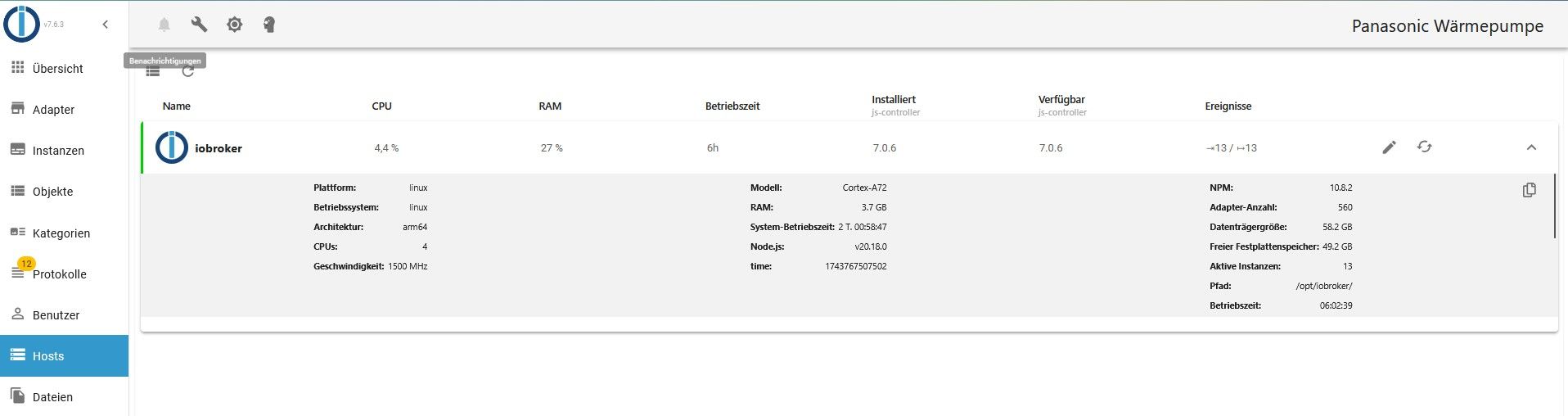Open the Adapter page
The width and height of the screenshot is (1568, 416).
pyautogui.click(x=64, y=110)
